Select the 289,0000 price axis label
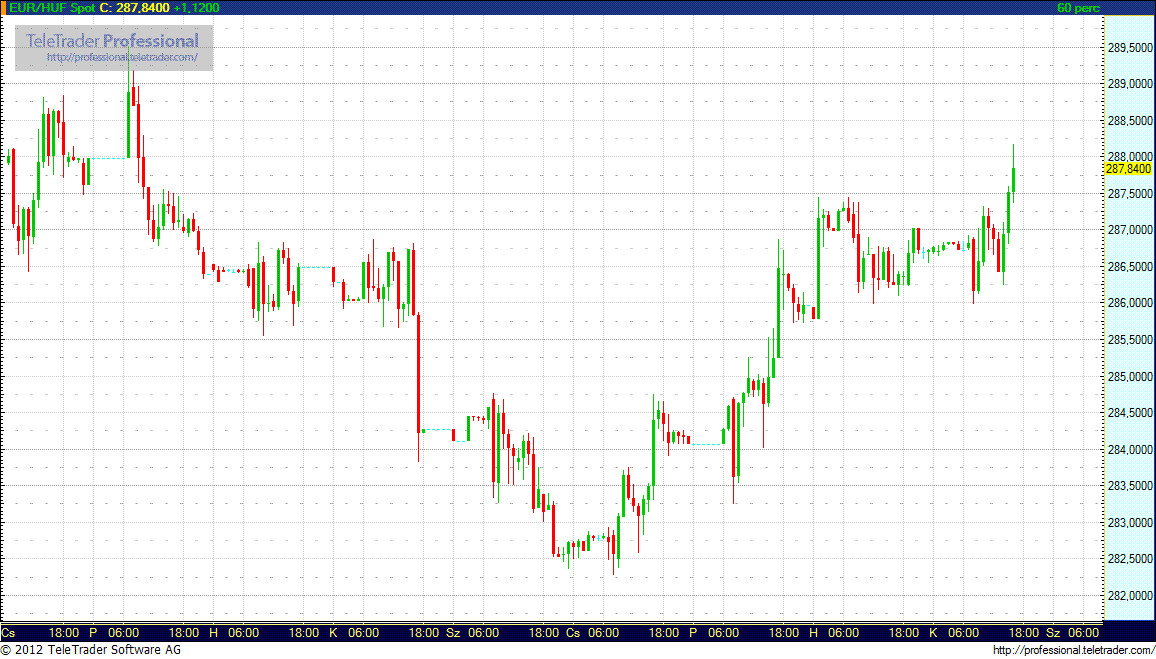This screenshot has width=1156, height=659. click(x=1130, y=84)
